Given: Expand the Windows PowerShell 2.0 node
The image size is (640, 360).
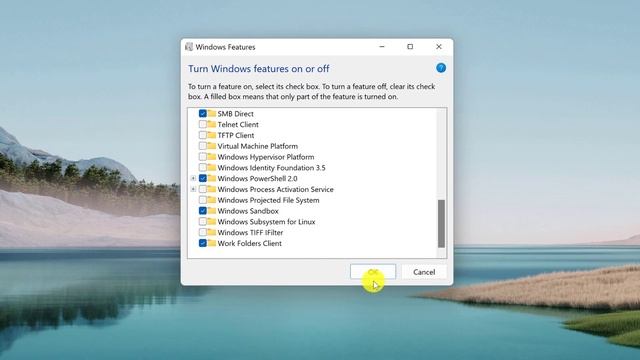Looking at the screenshot, I should coord(193,178).
